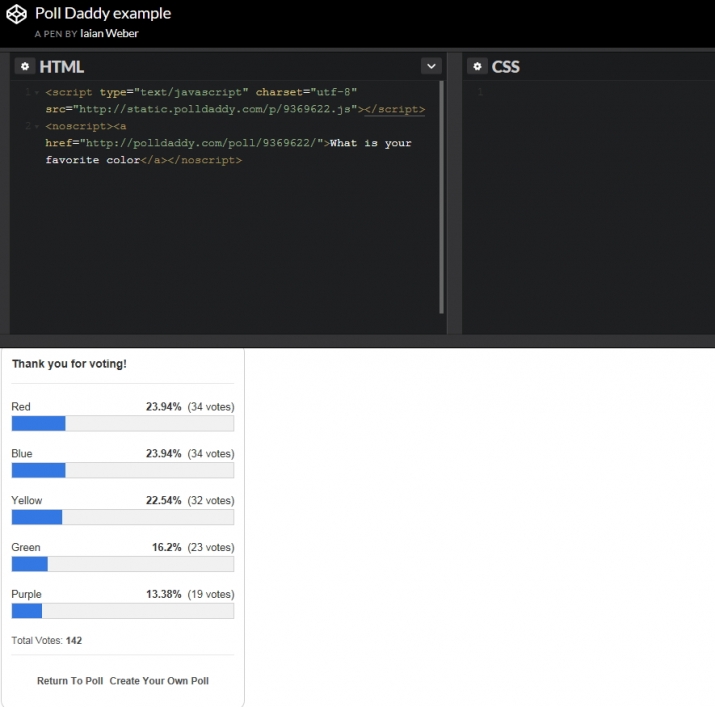Click the HTML editor vertical scrollbar
Viewport: 715px width, 707px height.
click(441, 197)
